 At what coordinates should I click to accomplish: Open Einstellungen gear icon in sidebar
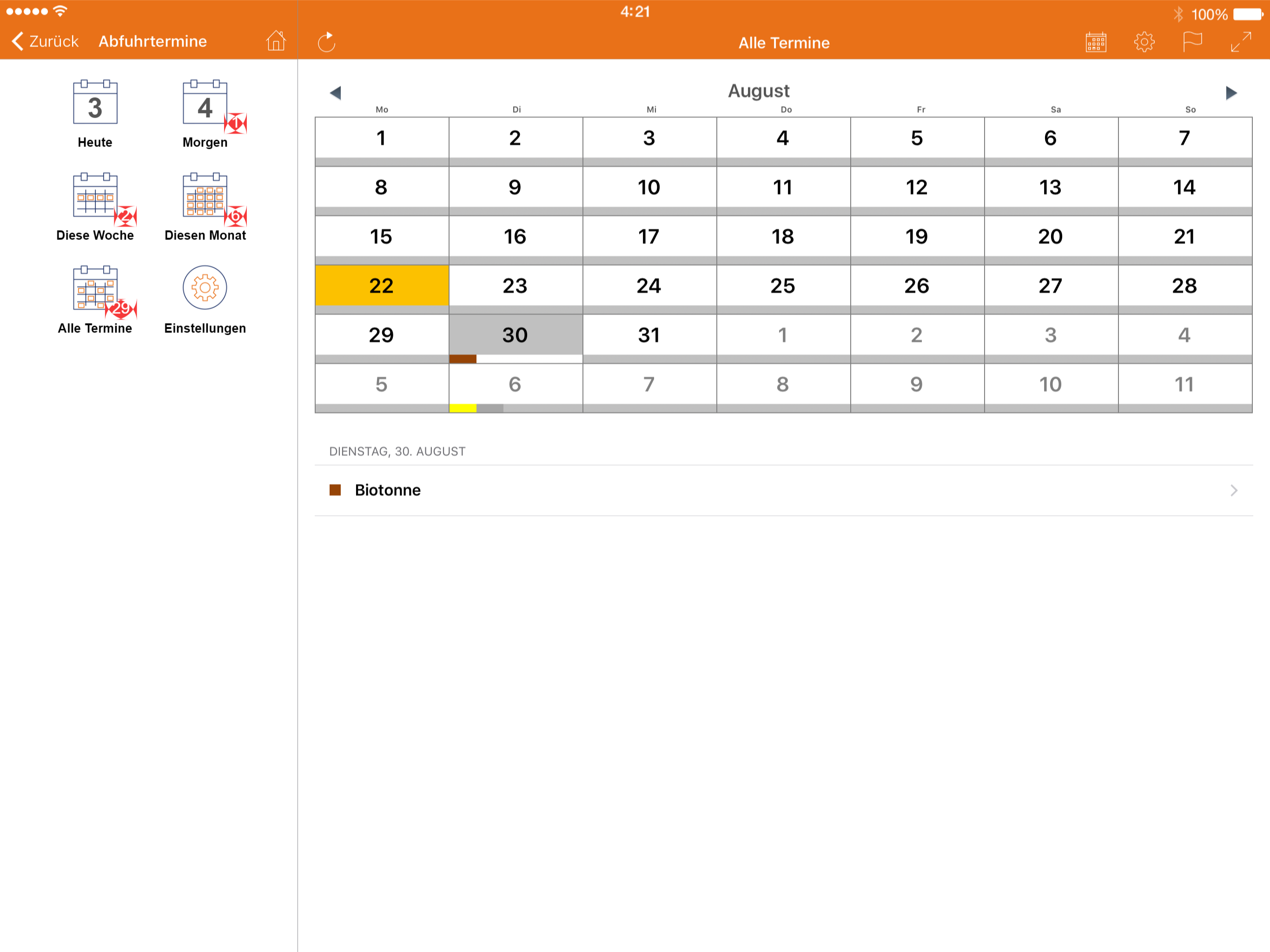(x=205, y=288)
